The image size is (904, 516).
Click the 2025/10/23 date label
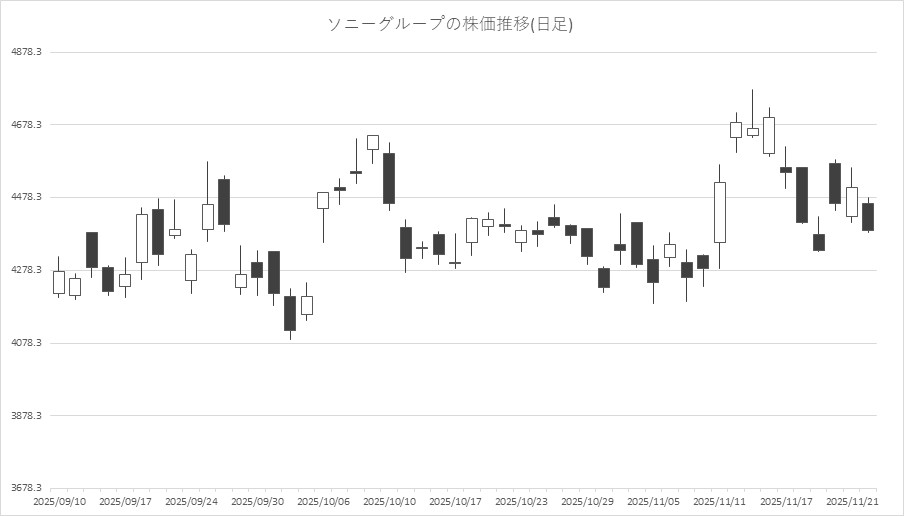(521, 501)
